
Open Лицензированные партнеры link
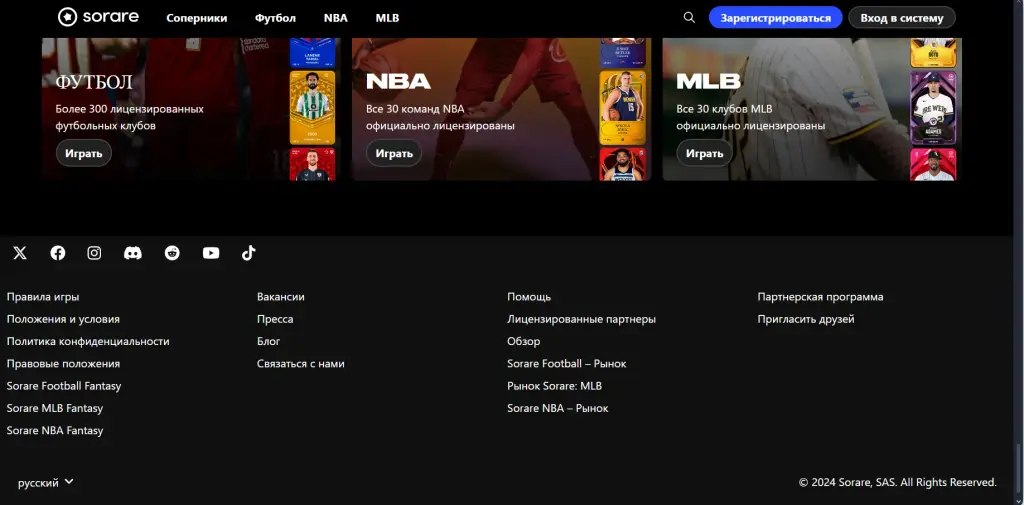tap(581, 319)
